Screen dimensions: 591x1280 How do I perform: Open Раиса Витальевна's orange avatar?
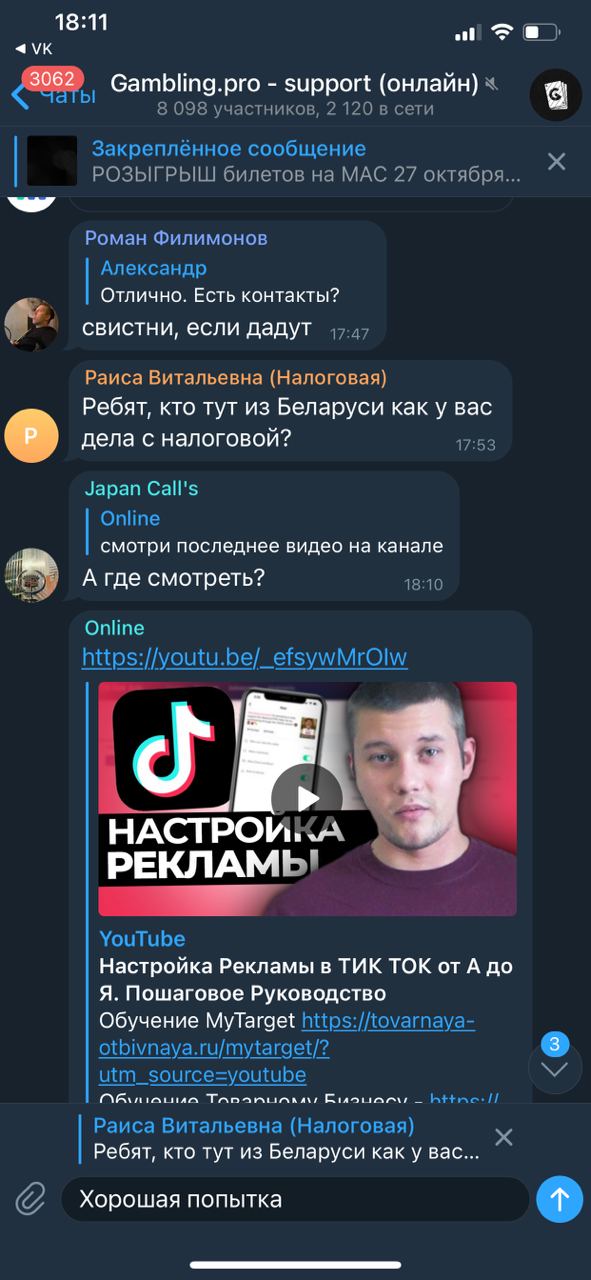tap(31, 435)
